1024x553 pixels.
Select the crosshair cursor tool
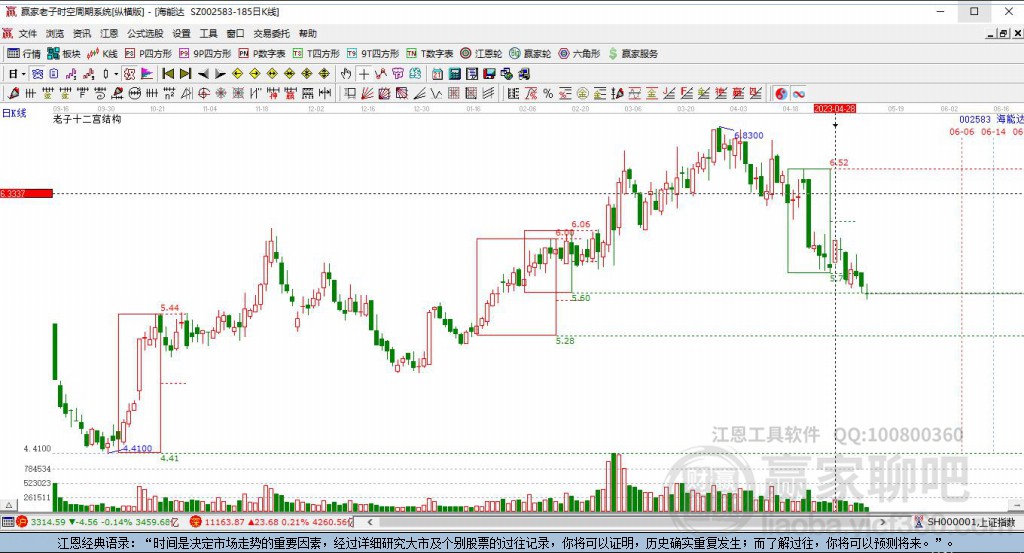pos(363,74)
